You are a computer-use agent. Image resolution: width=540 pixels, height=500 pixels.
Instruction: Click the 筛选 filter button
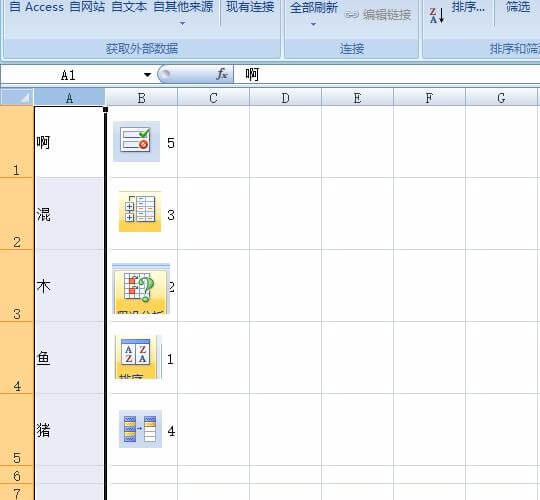[518, 7]
